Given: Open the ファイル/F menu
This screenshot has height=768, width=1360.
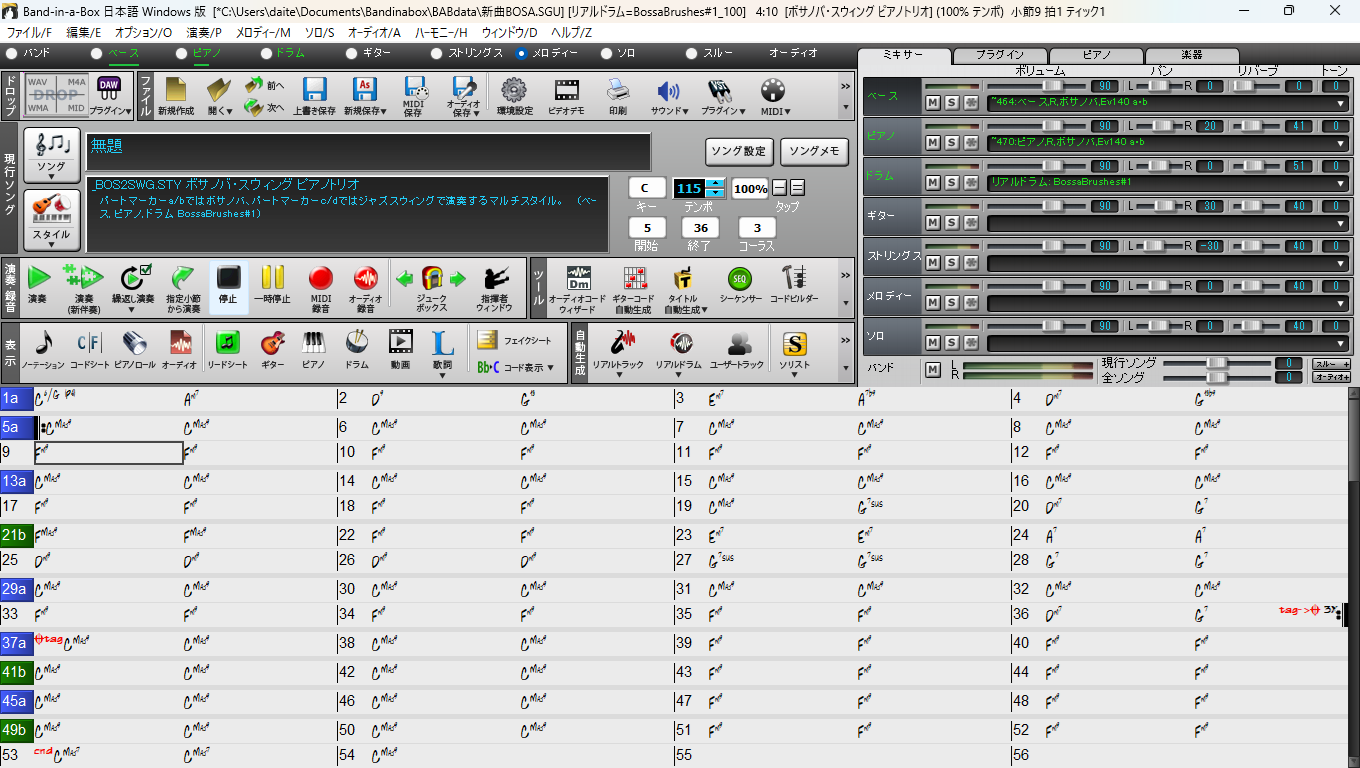Looking at the screenshot, I should point(29,33).
